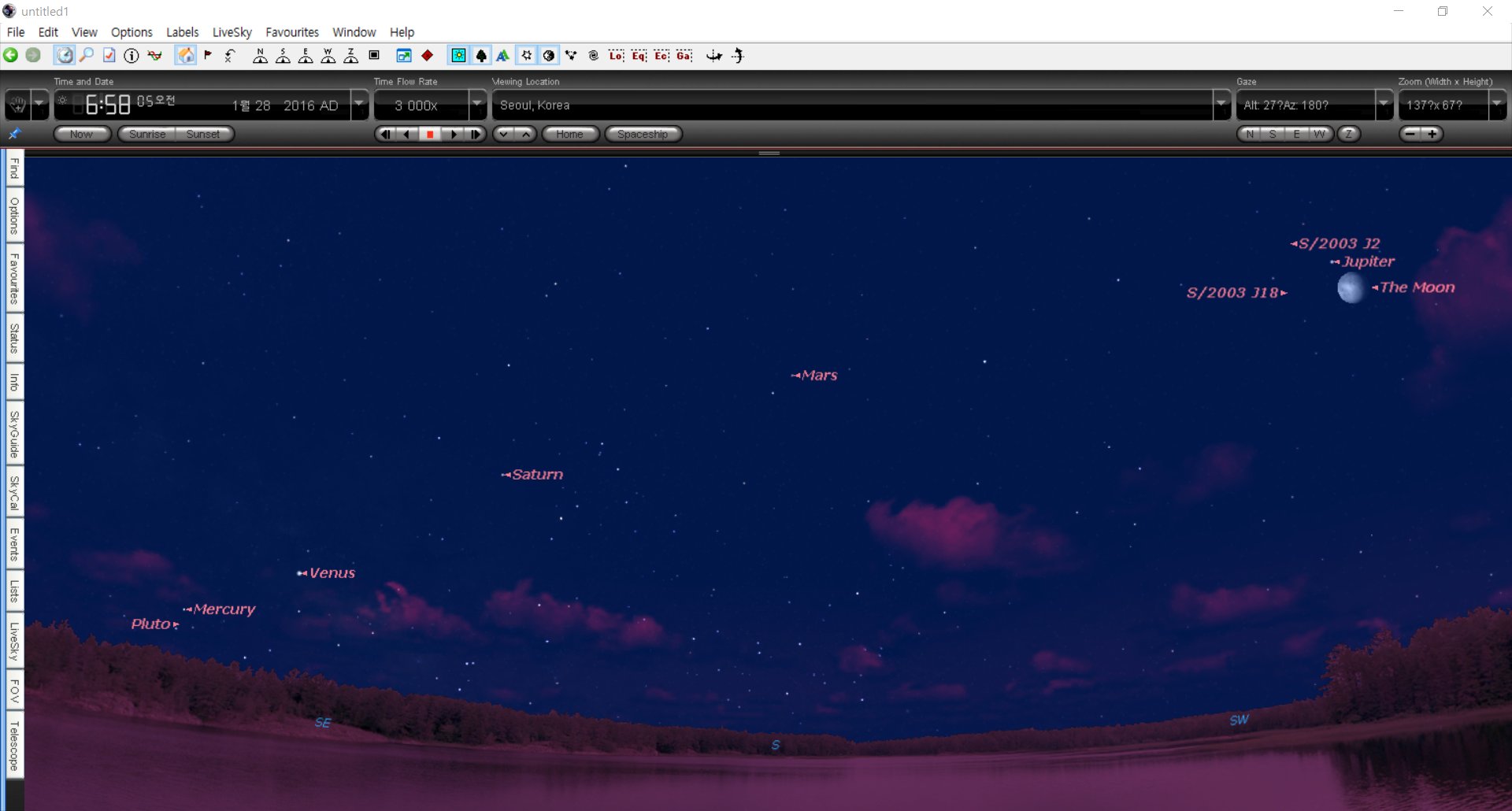Look at zenith using the Z icon

click(x=351, y=55)
